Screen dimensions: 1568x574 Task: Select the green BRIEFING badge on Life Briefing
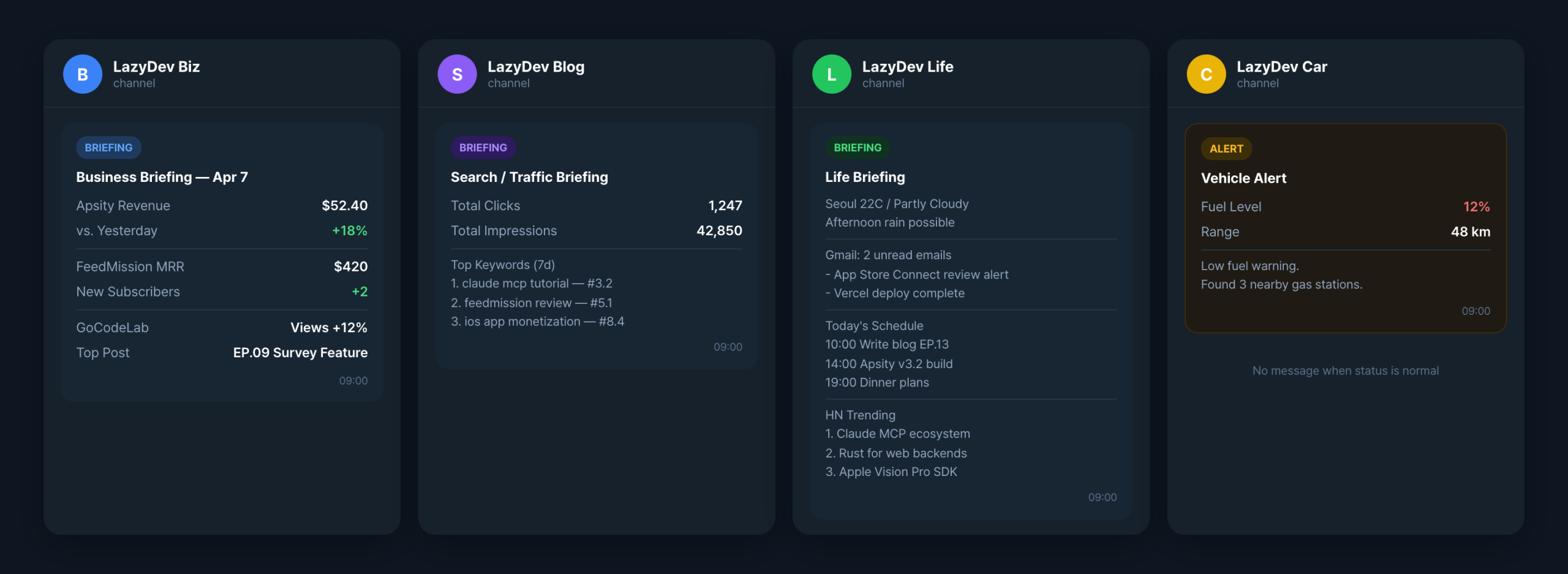pyautogui.click(x=858, y=147)
